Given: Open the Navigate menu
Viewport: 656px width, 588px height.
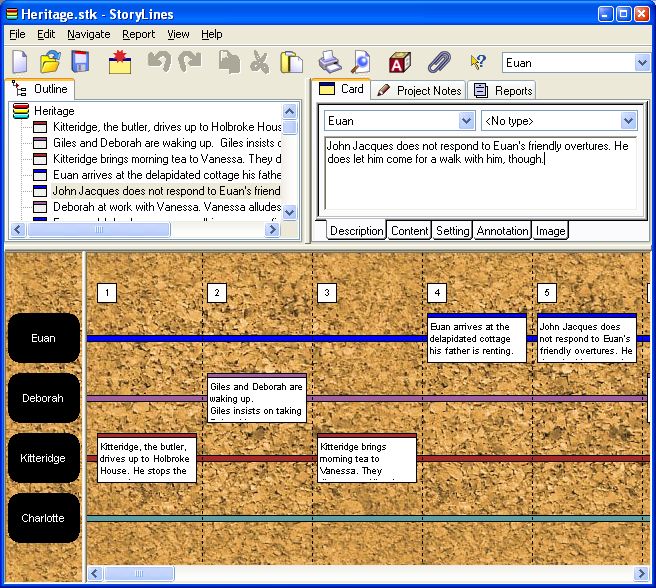Looking at the screenshot, I should tap(89, 34).
